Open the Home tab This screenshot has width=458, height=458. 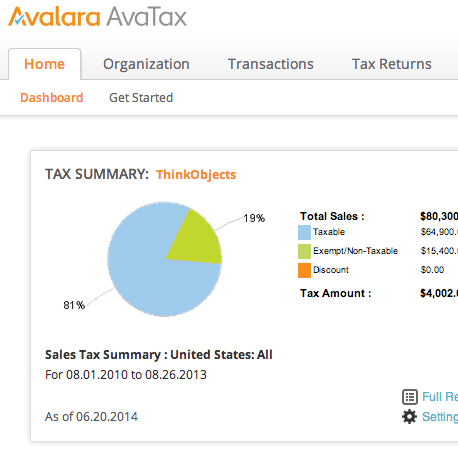tap(44, 64)
